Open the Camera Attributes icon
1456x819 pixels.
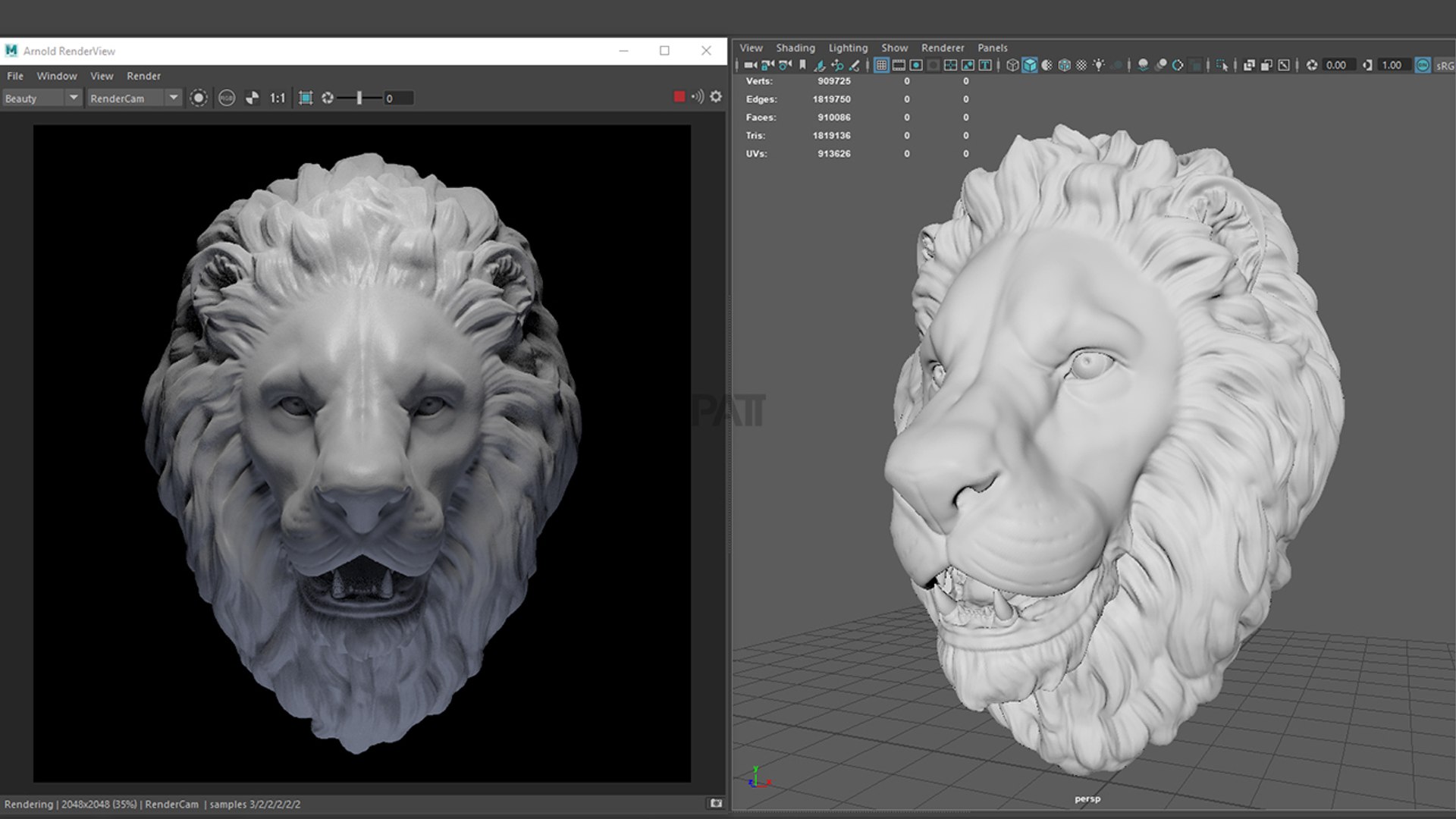(786, 65)
